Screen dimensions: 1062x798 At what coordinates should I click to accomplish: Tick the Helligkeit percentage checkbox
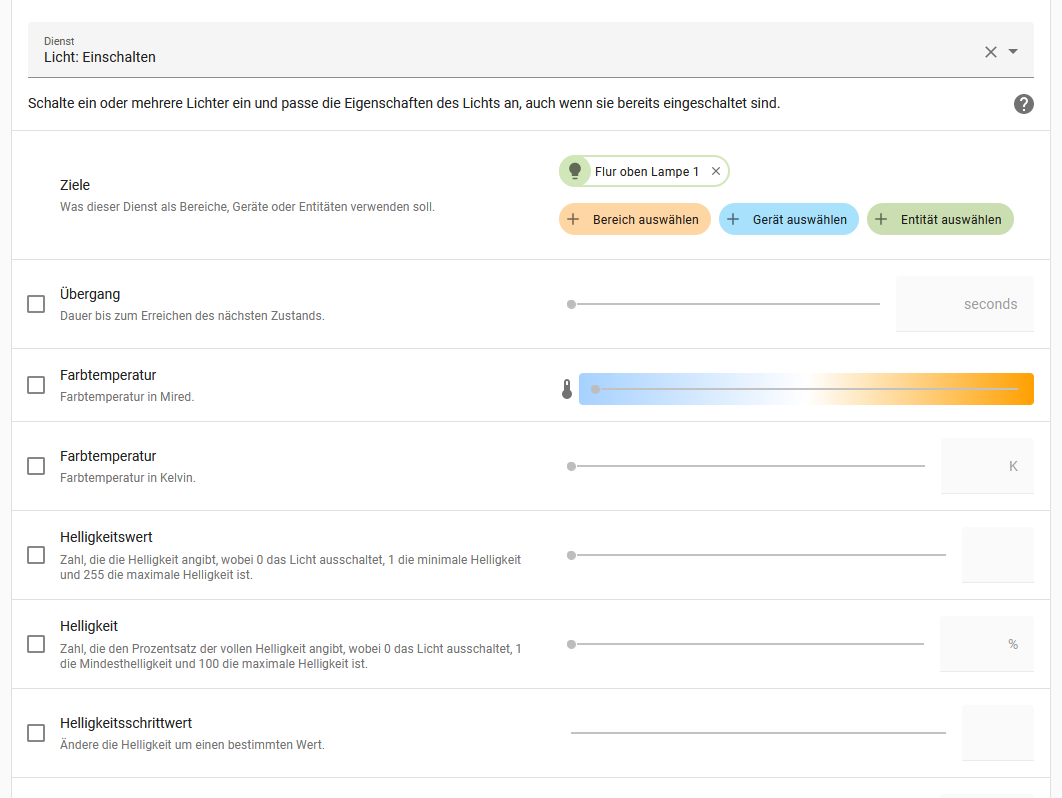pos(36,644)
